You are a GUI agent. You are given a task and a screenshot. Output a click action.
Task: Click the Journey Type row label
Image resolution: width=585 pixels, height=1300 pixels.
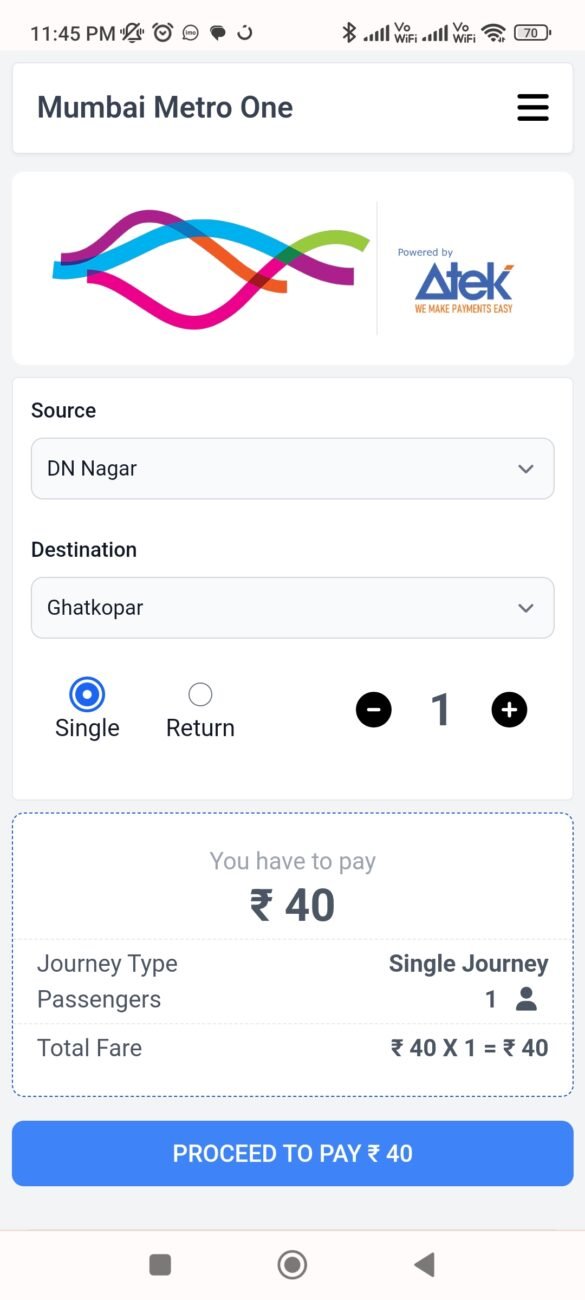[106, 963]
